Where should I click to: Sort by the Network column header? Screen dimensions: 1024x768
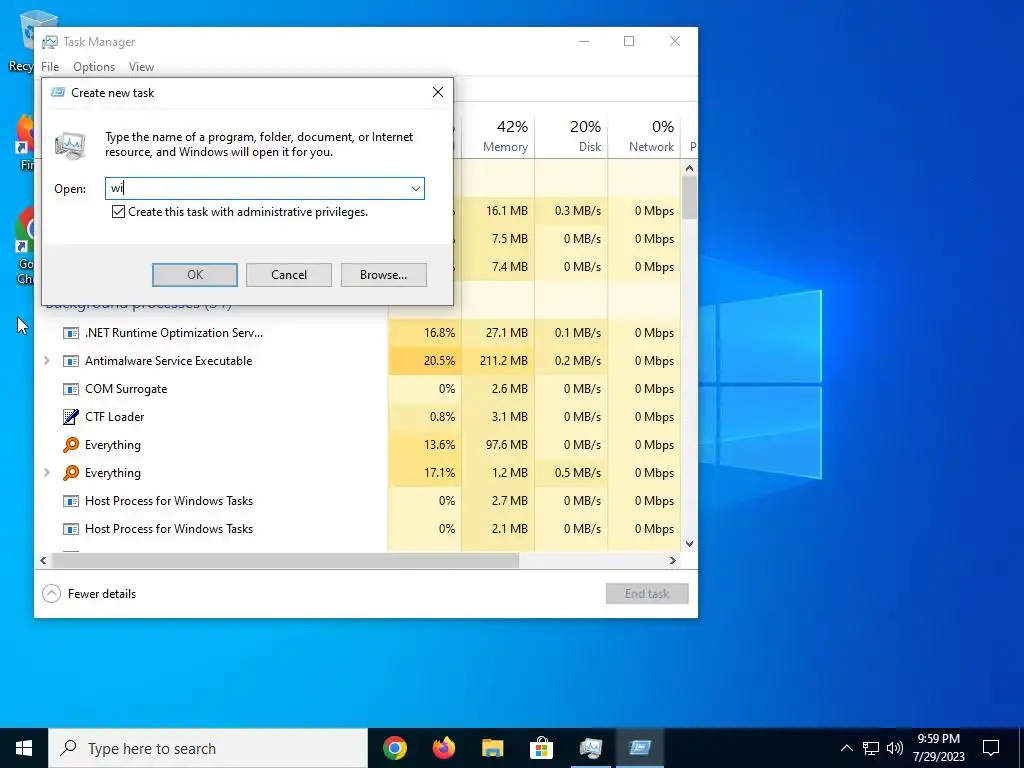[x=645, y=136]
